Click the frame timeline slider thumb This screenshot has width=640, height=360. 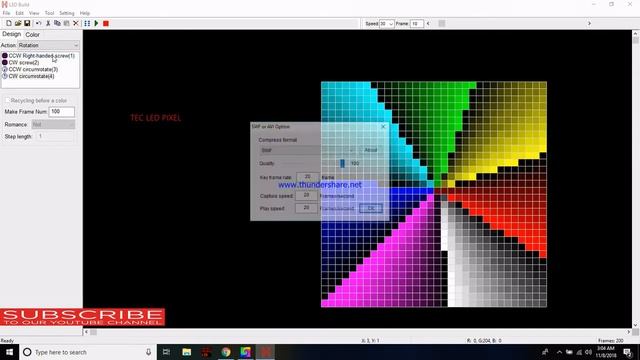pos(442,24)
